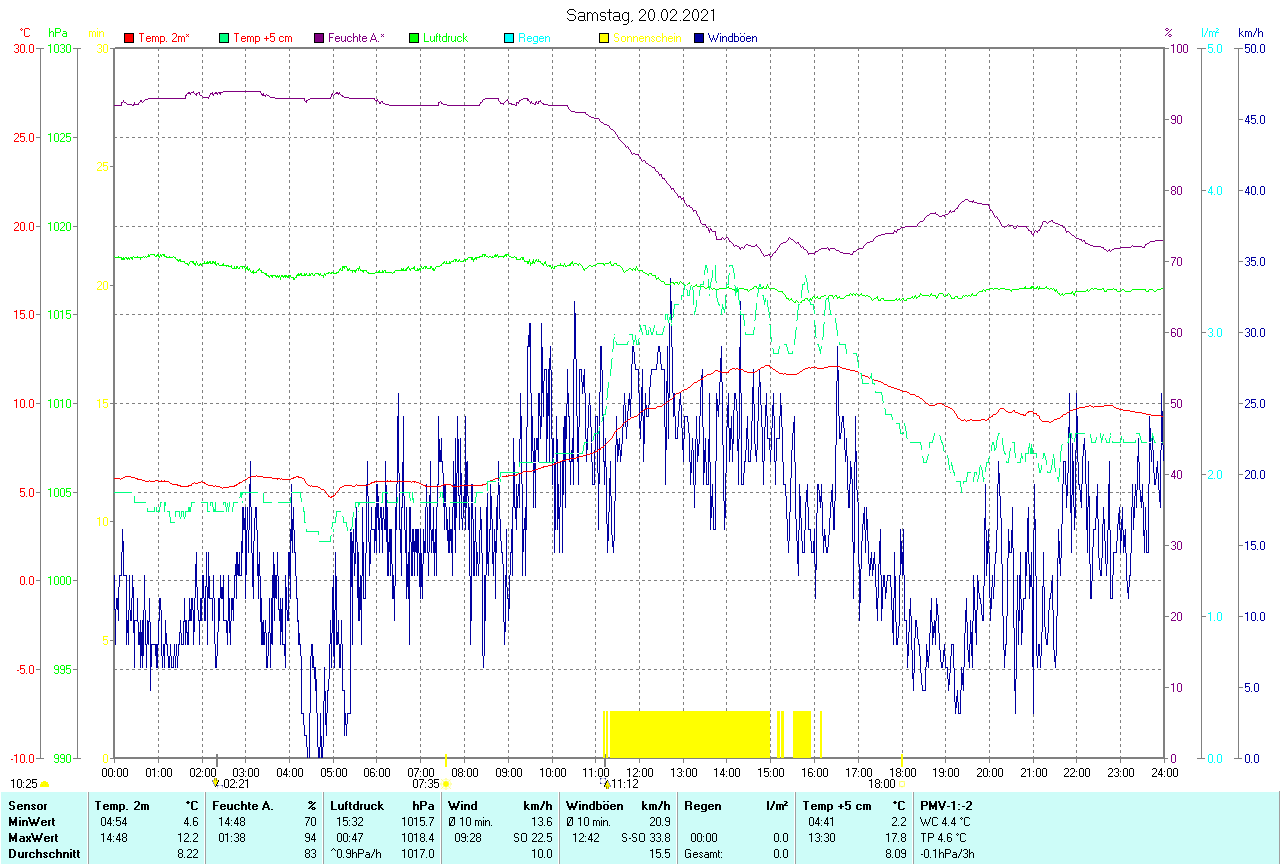Select the 'Luftdruck' legend label
The image size is (1280, 864).
(445, 38)
